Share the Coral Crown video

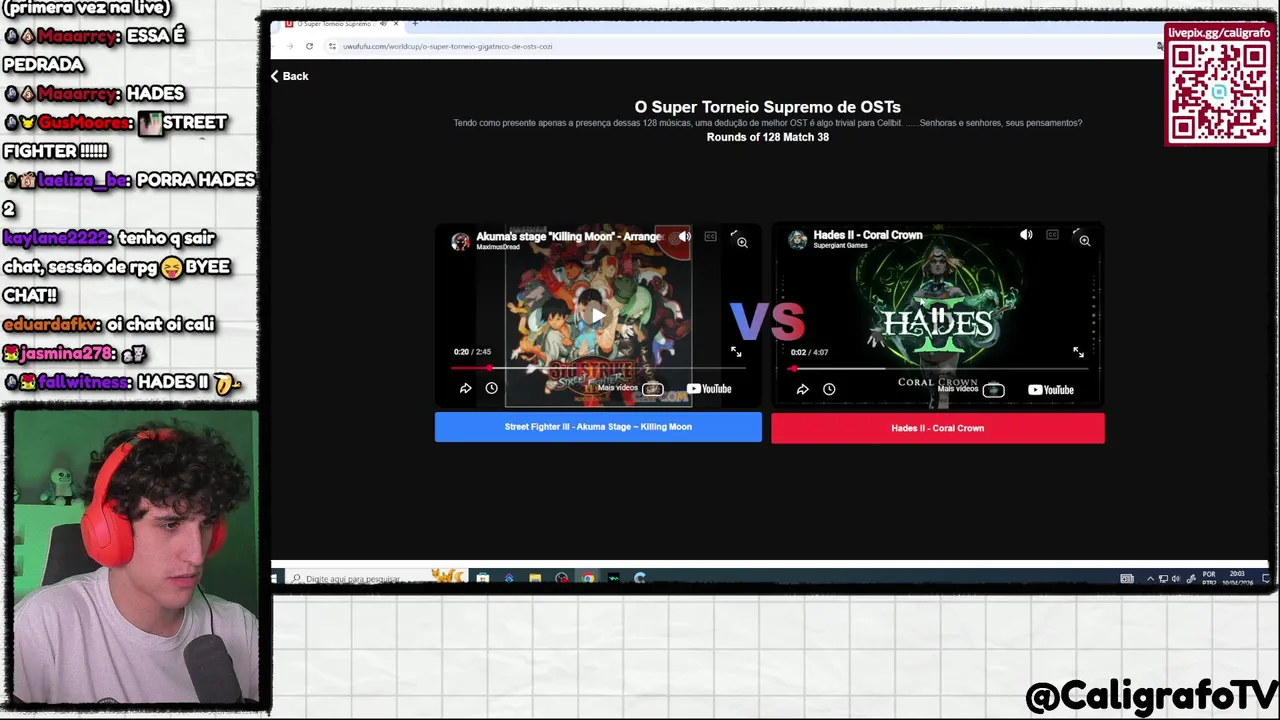pos(802,389)
